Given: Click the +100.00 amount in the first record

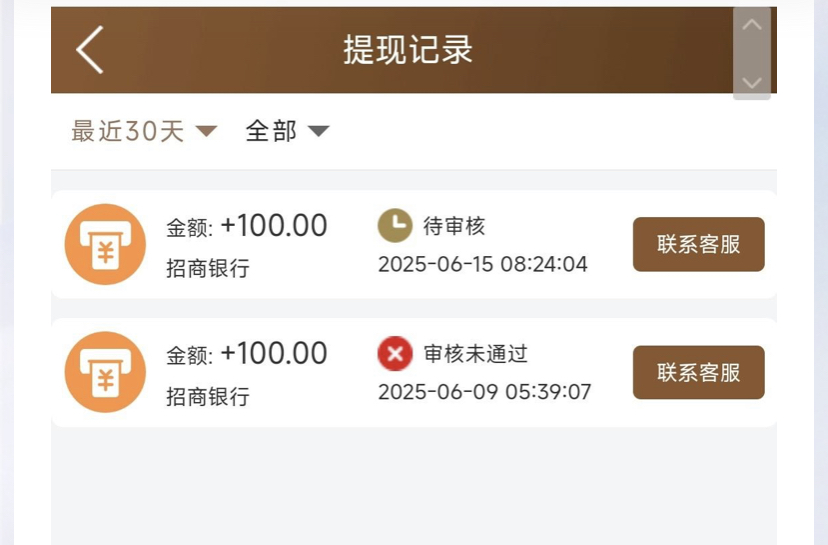Looking at the screenshot, I should 274,225.
